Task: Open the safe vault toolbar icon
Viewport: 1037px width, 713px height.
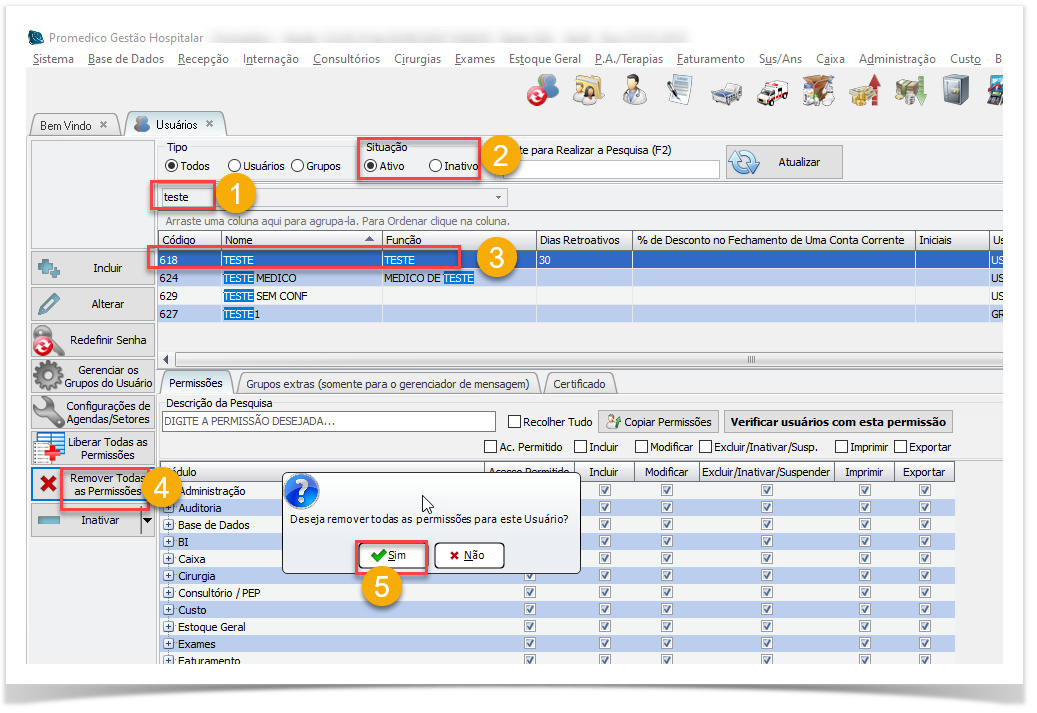Action: point(955,91)
